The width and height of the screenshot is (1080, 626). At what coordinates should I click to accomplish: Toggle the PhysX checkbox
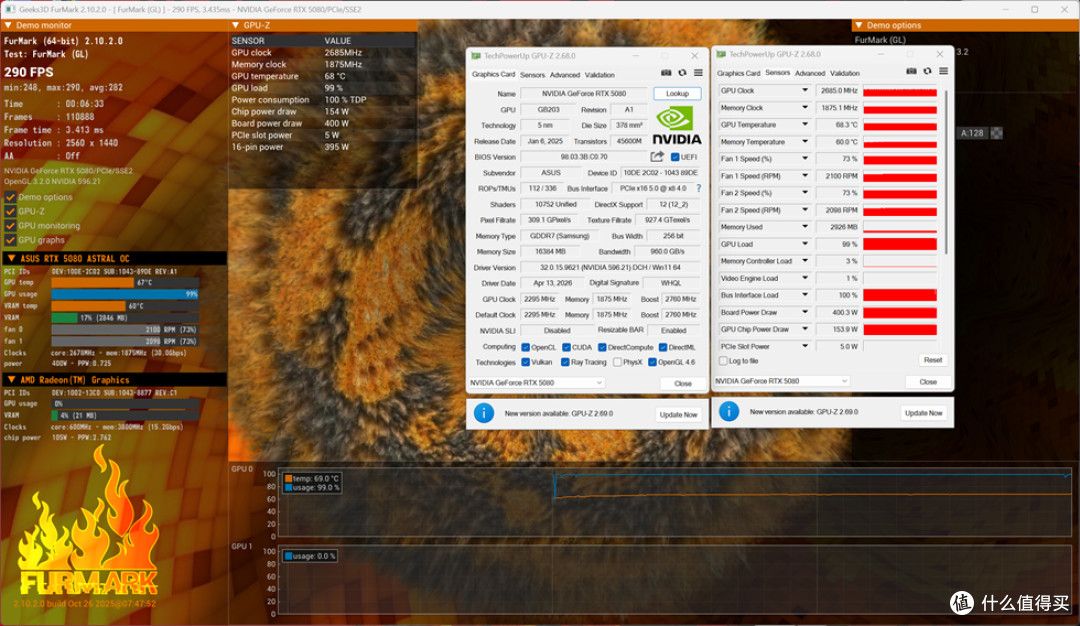tap(618, 362)
